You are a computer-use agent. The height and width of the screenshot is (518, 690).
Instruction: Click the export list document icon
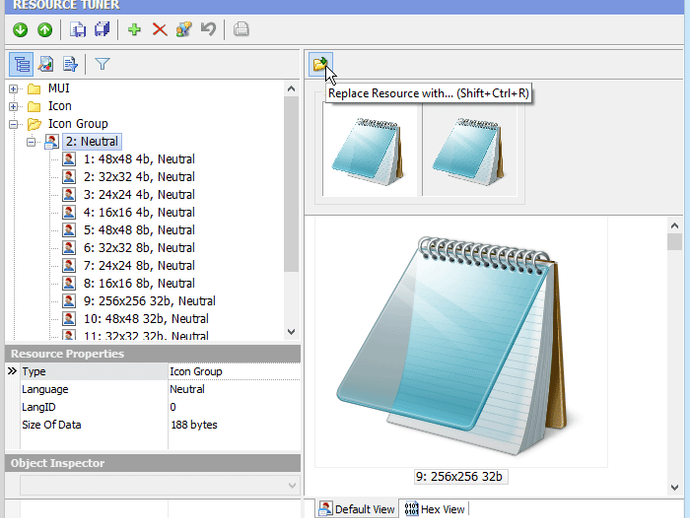coord(70,64)
